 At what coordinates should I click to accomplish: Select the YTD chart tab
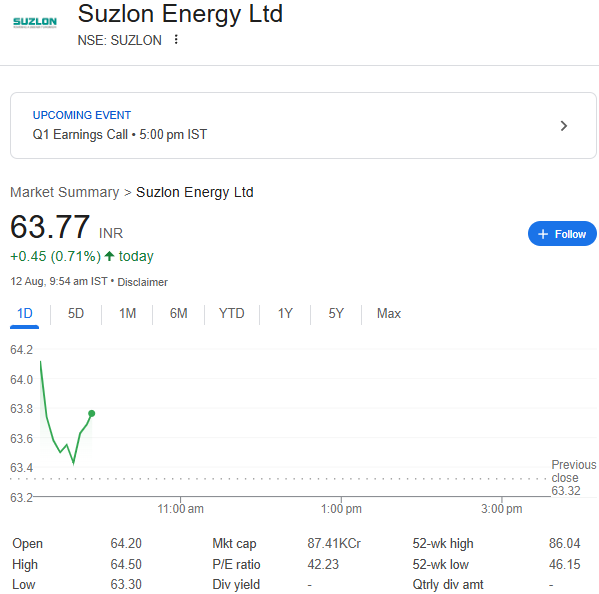[x=232, y=314]
